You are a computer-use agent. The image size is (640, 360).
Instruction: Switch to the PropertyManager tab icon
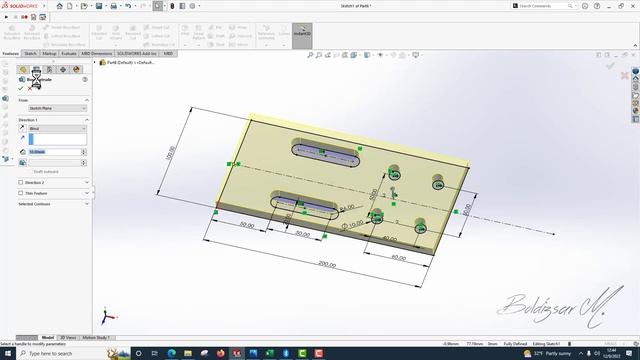coord(36,69)
